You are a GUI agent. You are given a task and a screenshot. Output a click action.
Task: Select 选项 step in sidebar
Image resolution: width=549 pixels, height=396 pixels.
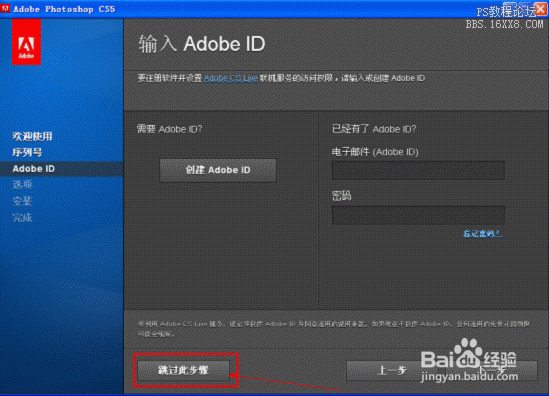[x=22, y=185]
